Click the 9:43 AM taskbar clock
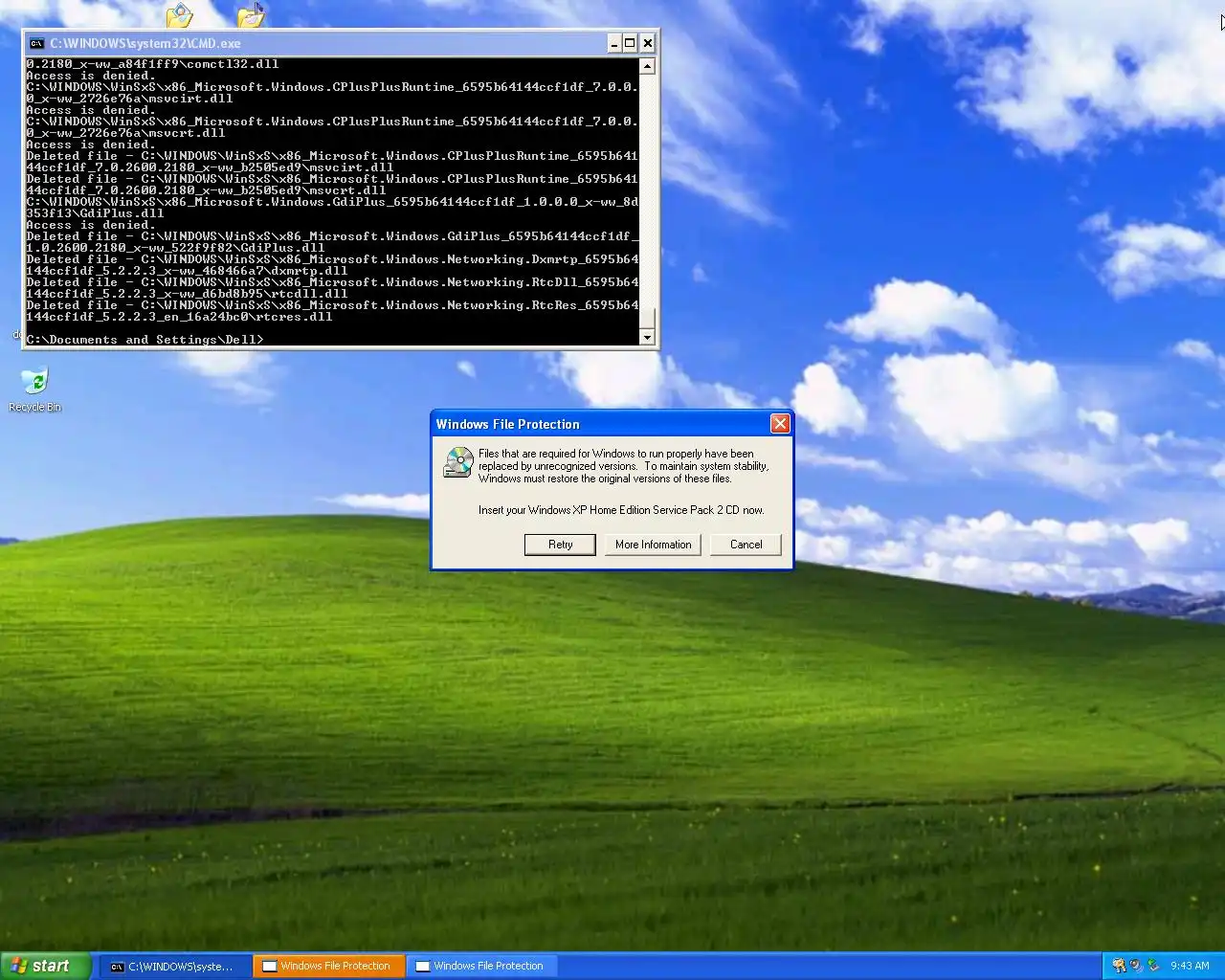The height and width of the screenshot is (980, 1225). click(1190, 966)
